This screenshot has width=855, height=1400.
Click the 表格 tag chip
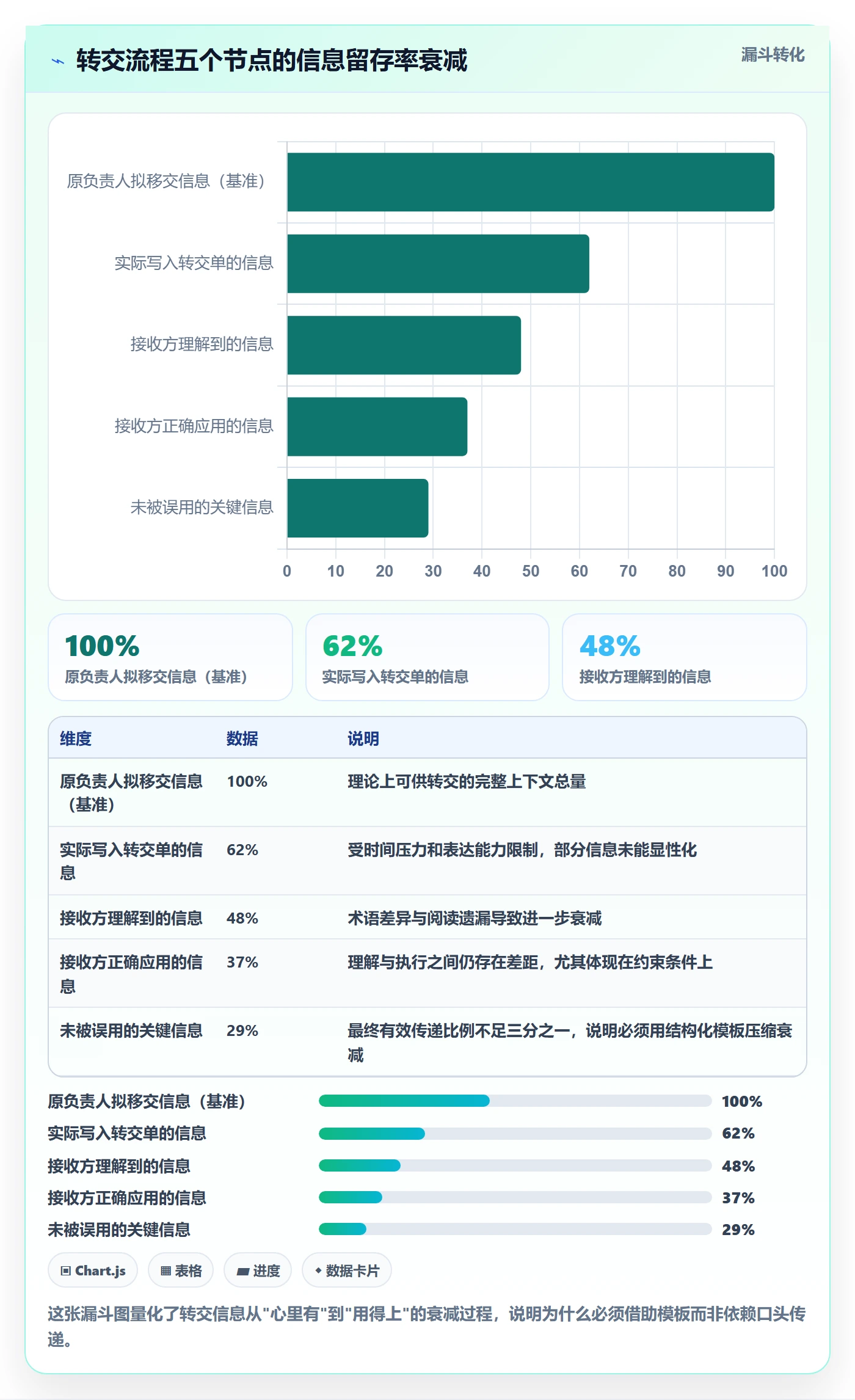(x=181, y=1271)
